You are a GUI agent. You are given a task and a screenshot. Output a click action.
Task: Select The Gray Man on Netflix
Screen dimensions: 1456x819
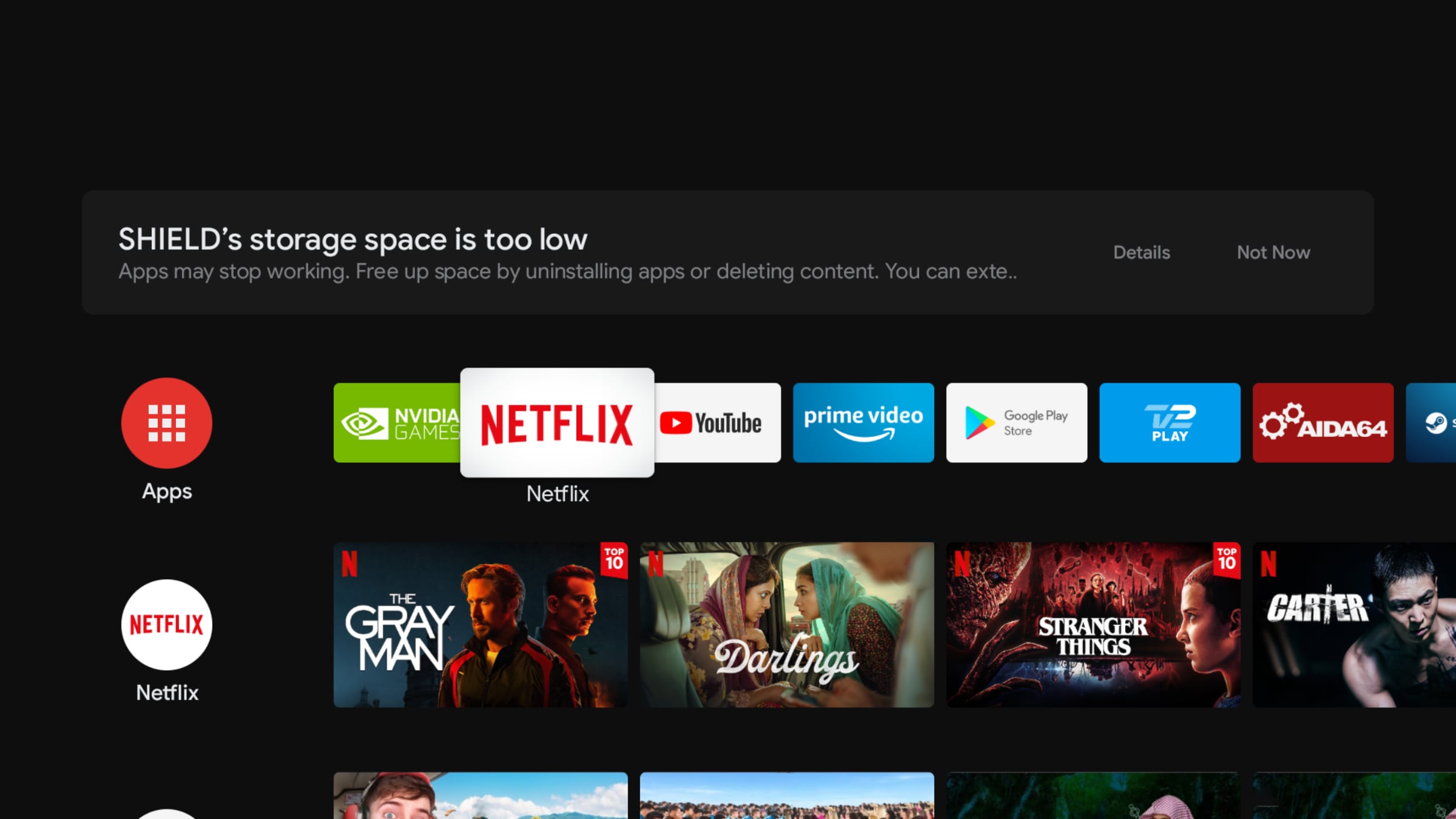tap(481, 624)
